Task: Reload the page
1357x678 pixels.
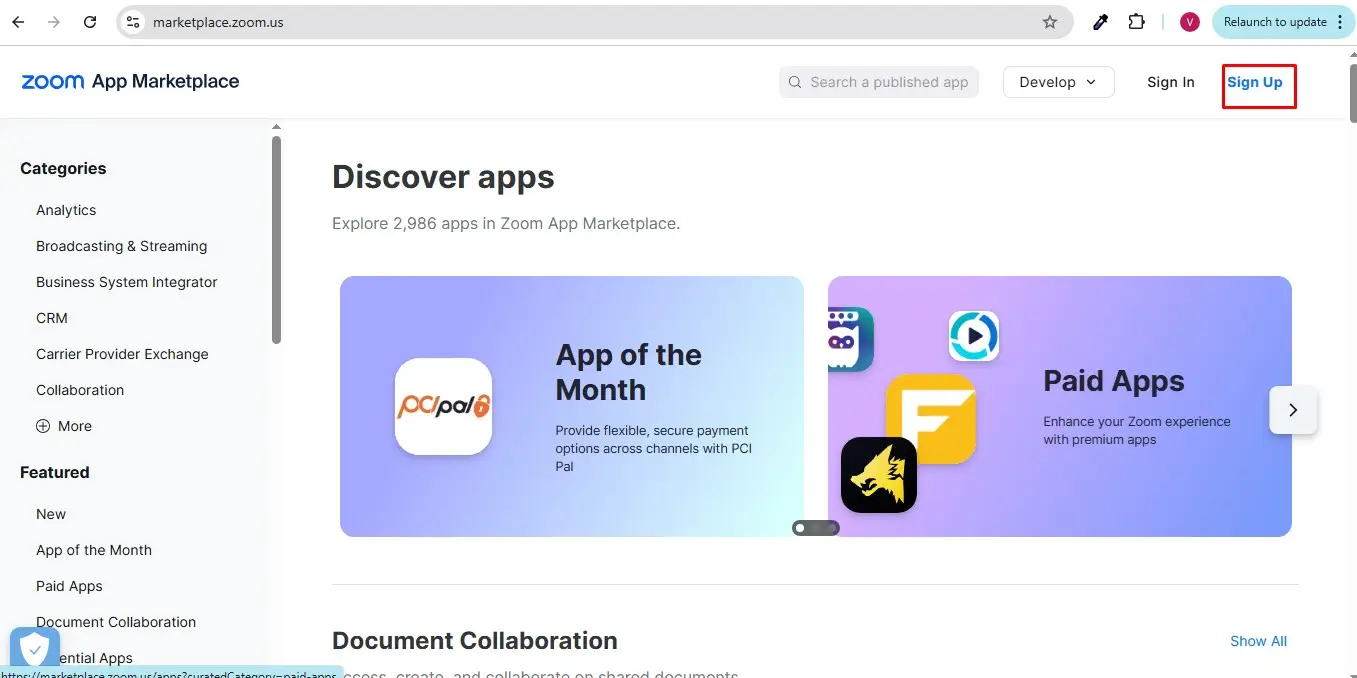Action: [90, 22]
